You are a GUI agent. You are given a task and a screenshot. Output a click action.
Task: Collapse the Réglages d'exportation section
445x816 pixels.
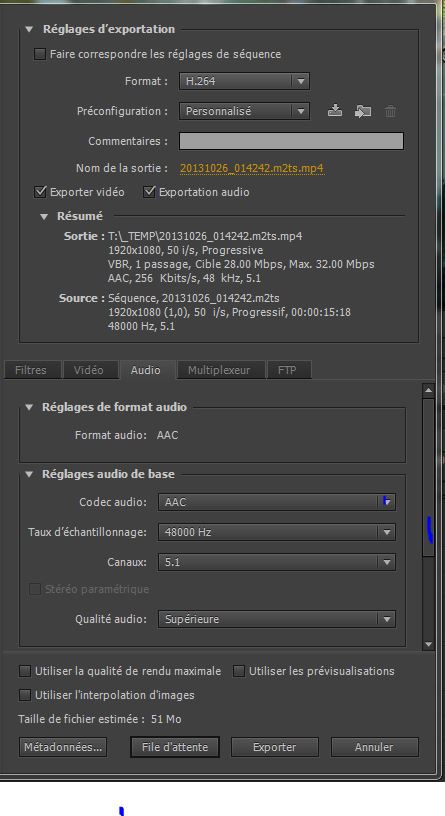(29, 29)
